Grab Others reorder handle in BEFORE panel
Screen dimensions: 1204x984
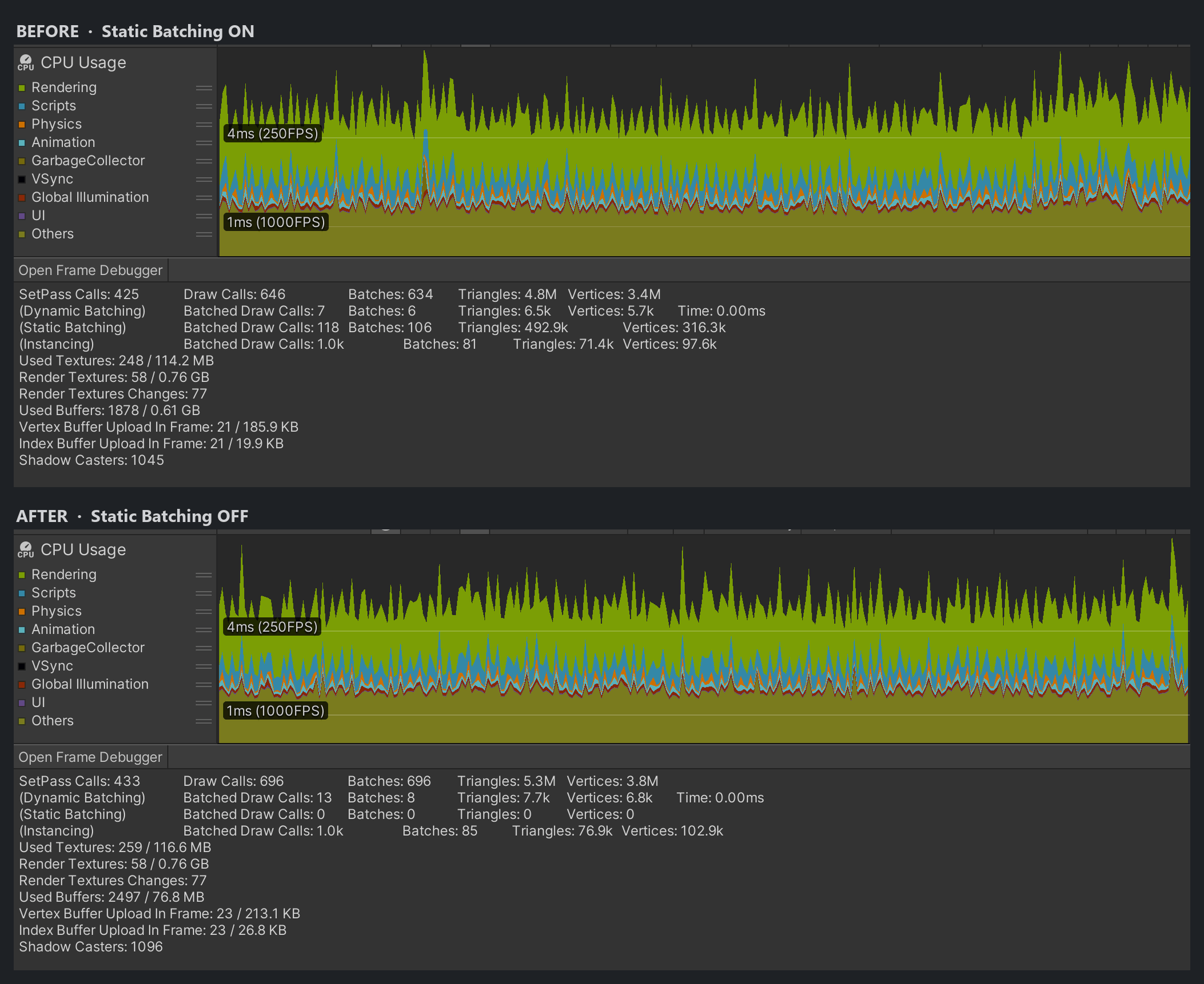pos(204,234)
